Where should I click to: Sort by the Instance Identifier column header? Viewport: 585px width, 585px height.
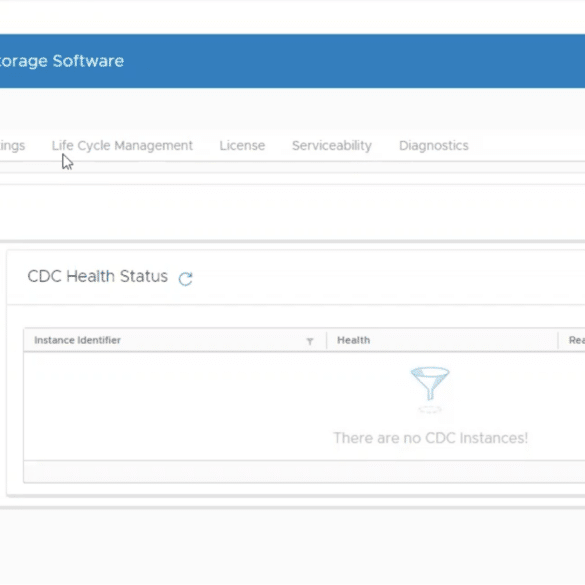point(77,340)
